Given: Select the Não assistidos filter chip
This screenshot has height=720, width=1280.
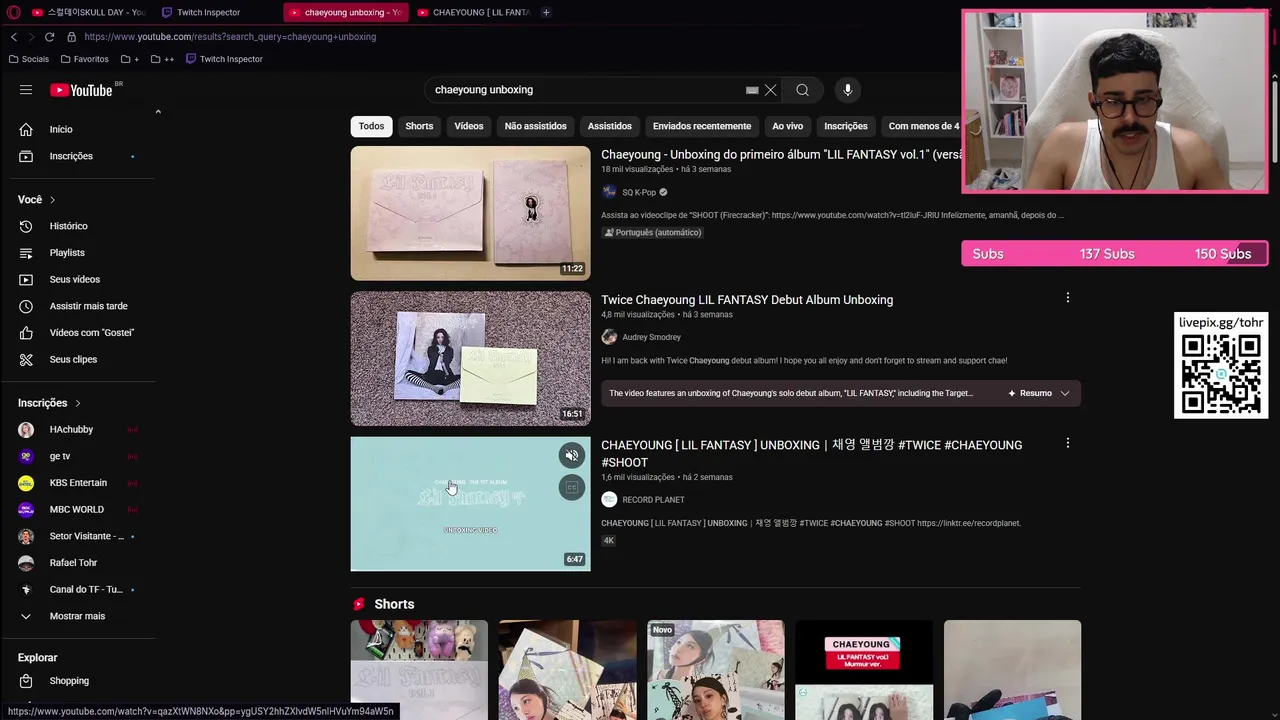Looking at the screenshot, I should click(535, 126).
